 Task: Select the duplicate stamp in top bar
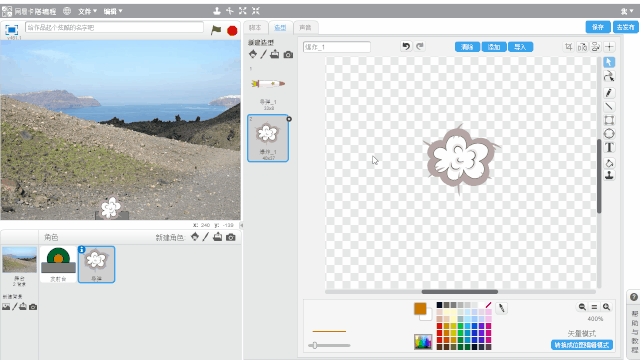pos(217,11)
